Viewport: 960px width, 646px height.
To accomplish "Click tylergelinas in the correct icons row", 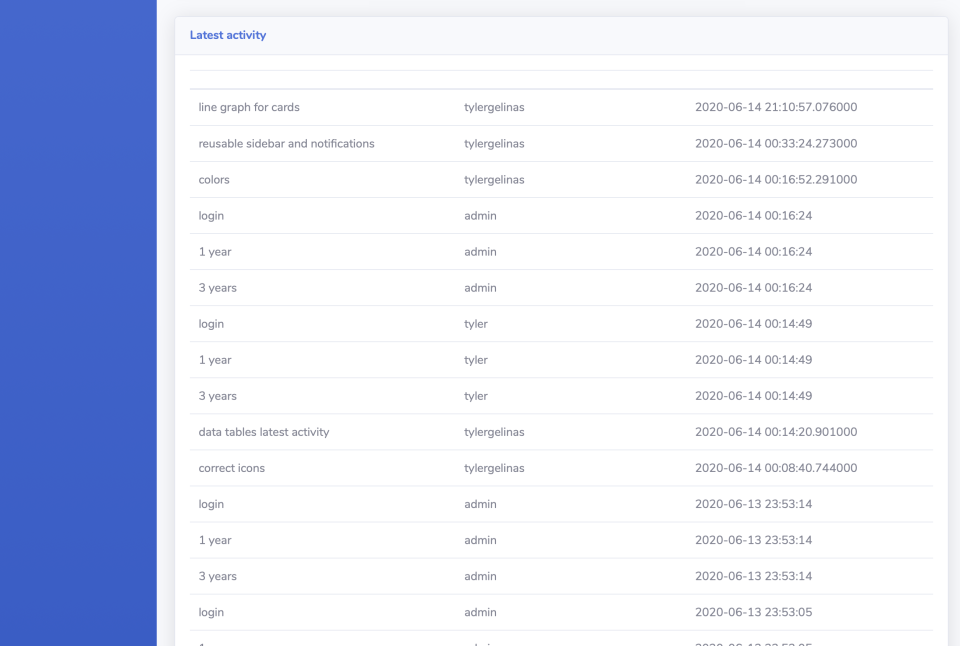I will point(494,468).
